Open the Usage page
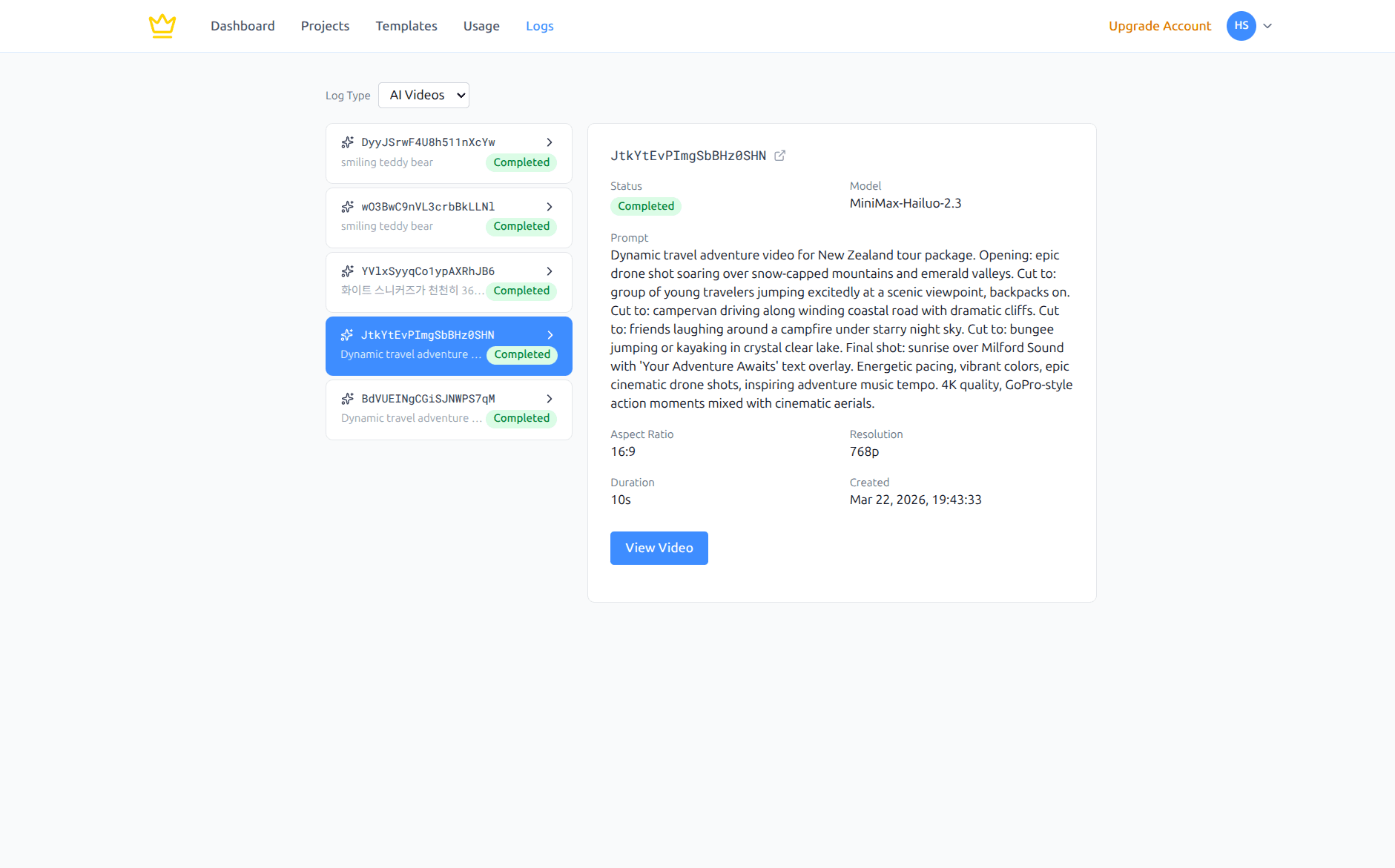This screenshot has height=868, width=1395. [x=481, y=25]
